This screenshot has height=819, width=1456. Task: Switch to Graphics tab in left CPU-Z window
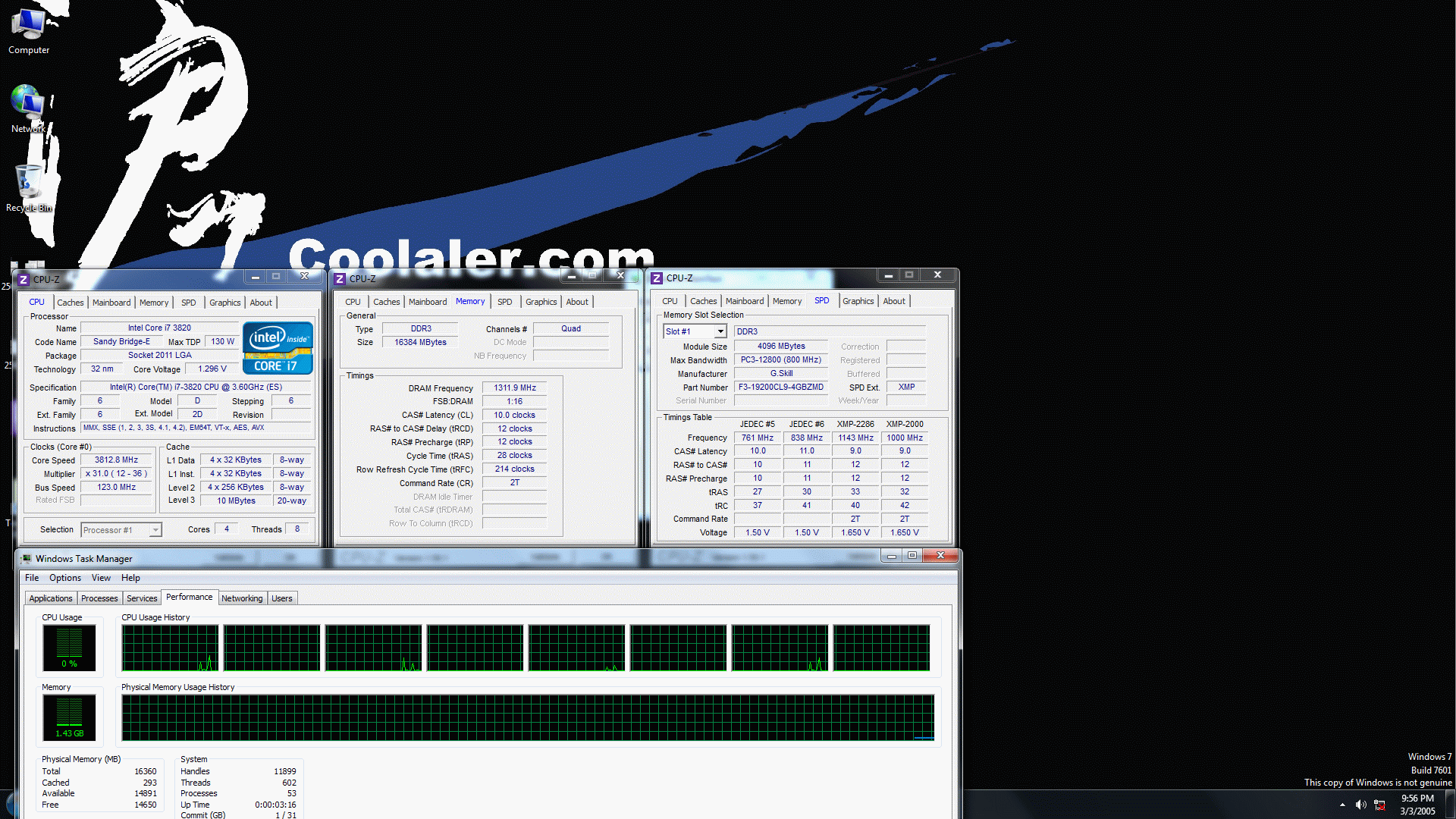tap(225, 303)
